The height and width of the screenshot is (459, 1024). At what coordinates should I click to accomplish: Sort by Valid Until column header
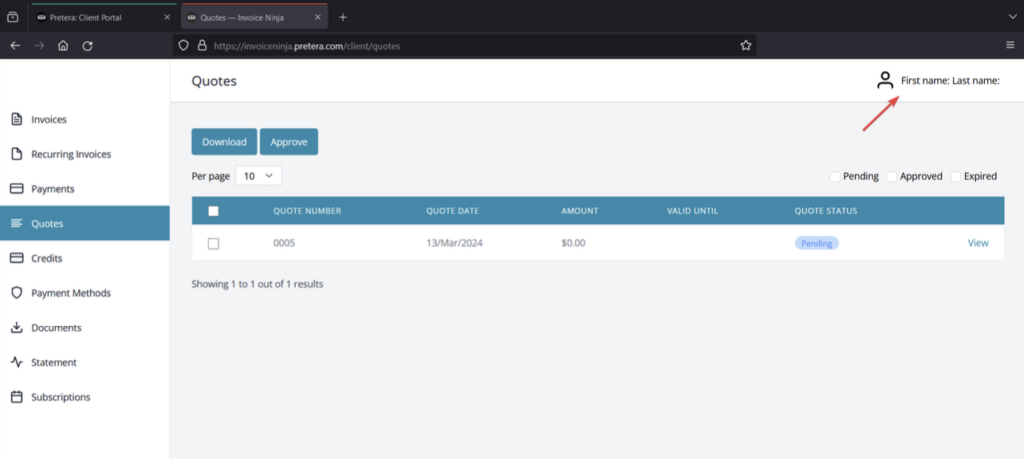pos(692,211)
